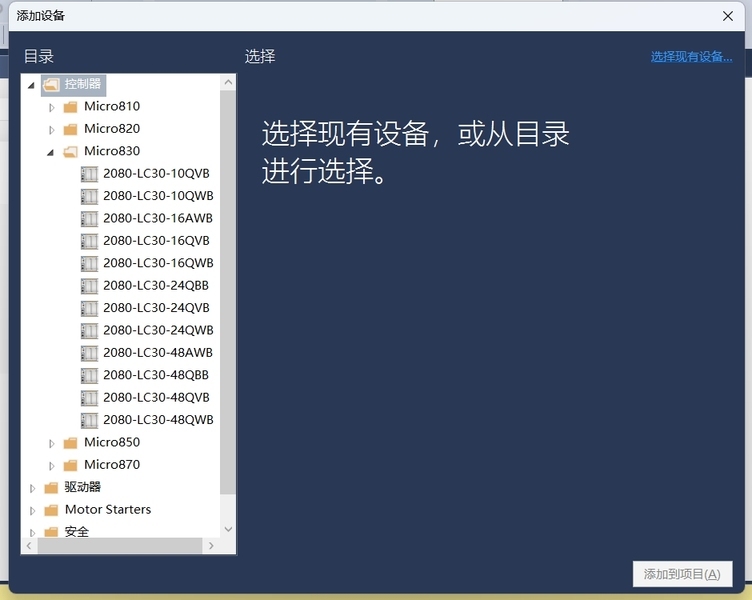Screen dimensions: 752x600
Task: Expand the Micro870 node arrow
Action: click(51, 466)
